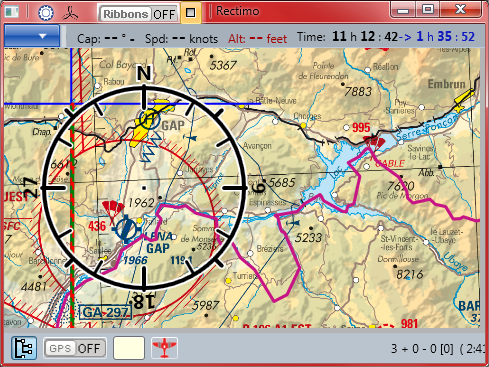Toggle the square stop icon highlighted in orange

point(191,13)
